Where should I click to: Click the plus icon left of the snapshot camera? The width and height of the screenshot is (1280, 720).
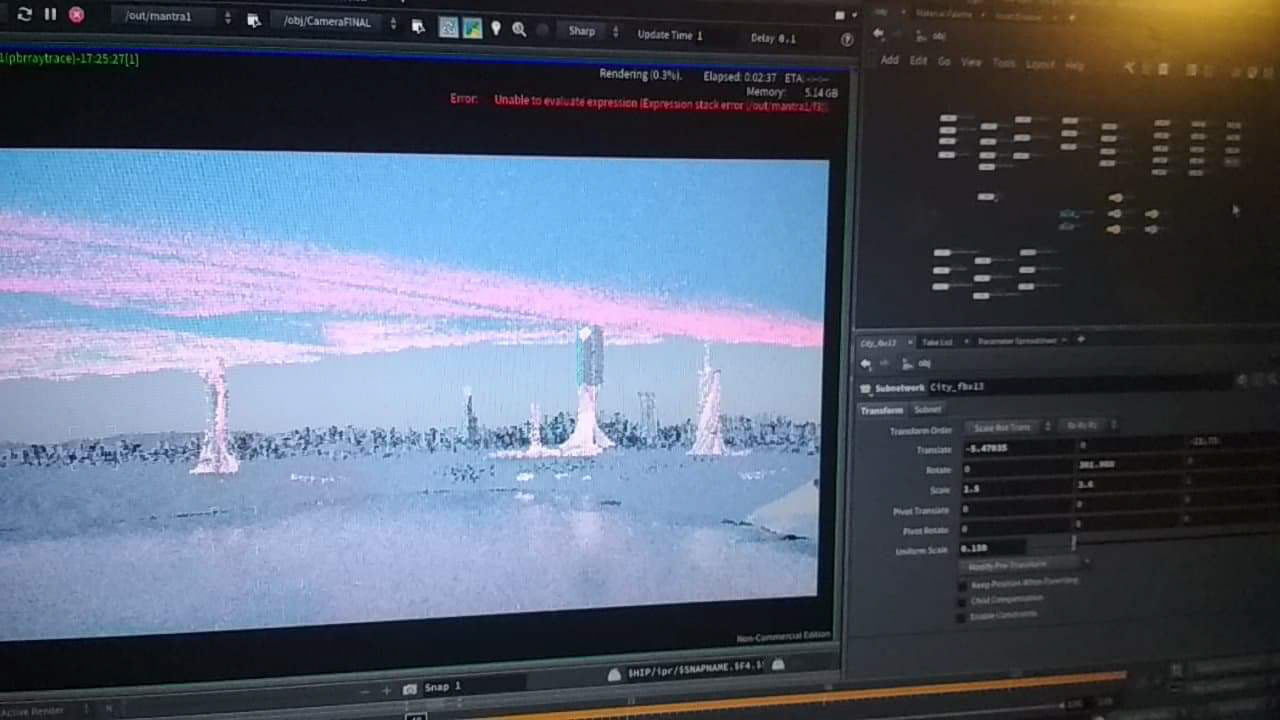pyautogui.click(x=386, y=690)
